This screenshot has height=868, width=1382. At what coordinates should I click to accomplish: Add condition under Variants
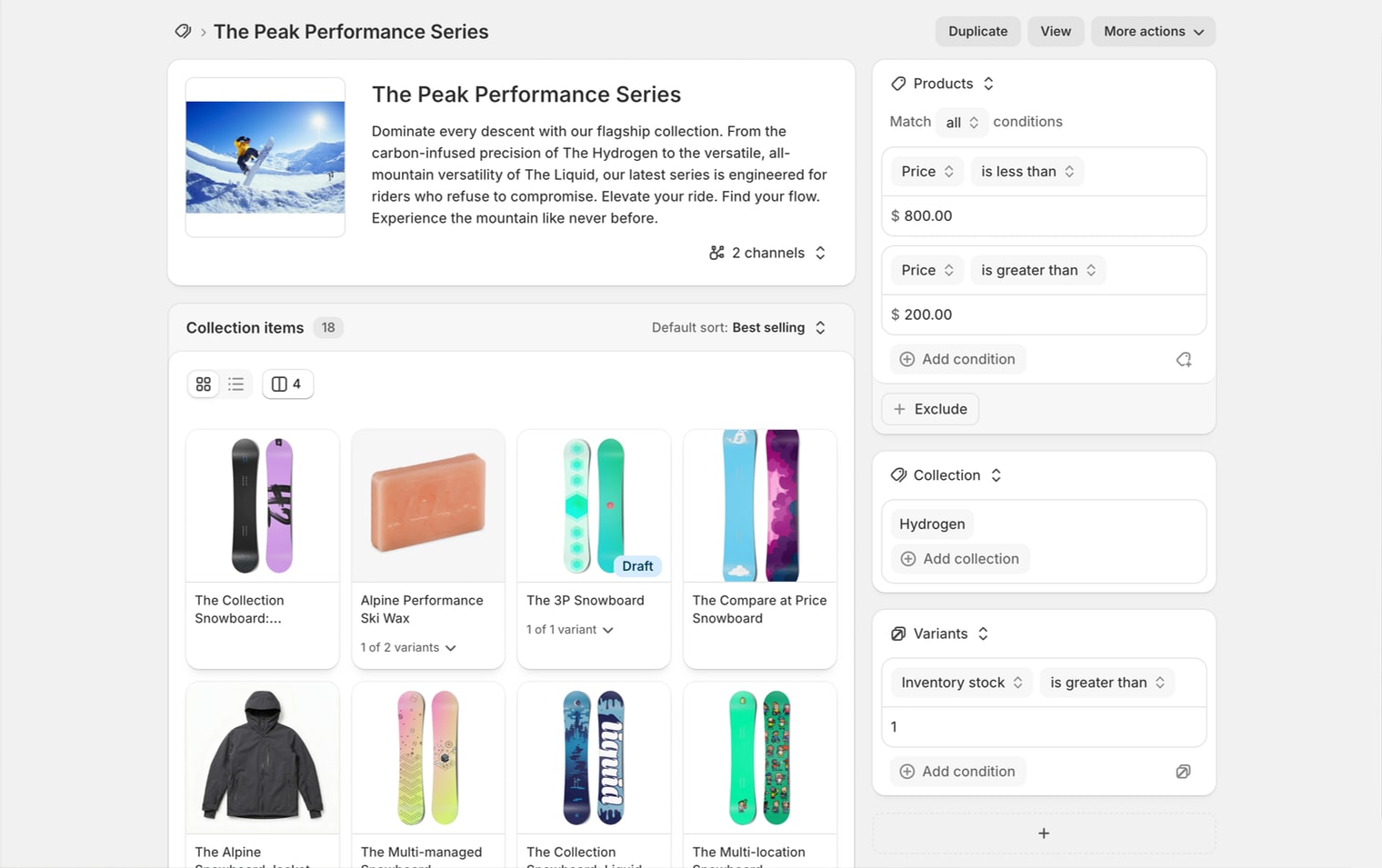(x=957, y=772)
